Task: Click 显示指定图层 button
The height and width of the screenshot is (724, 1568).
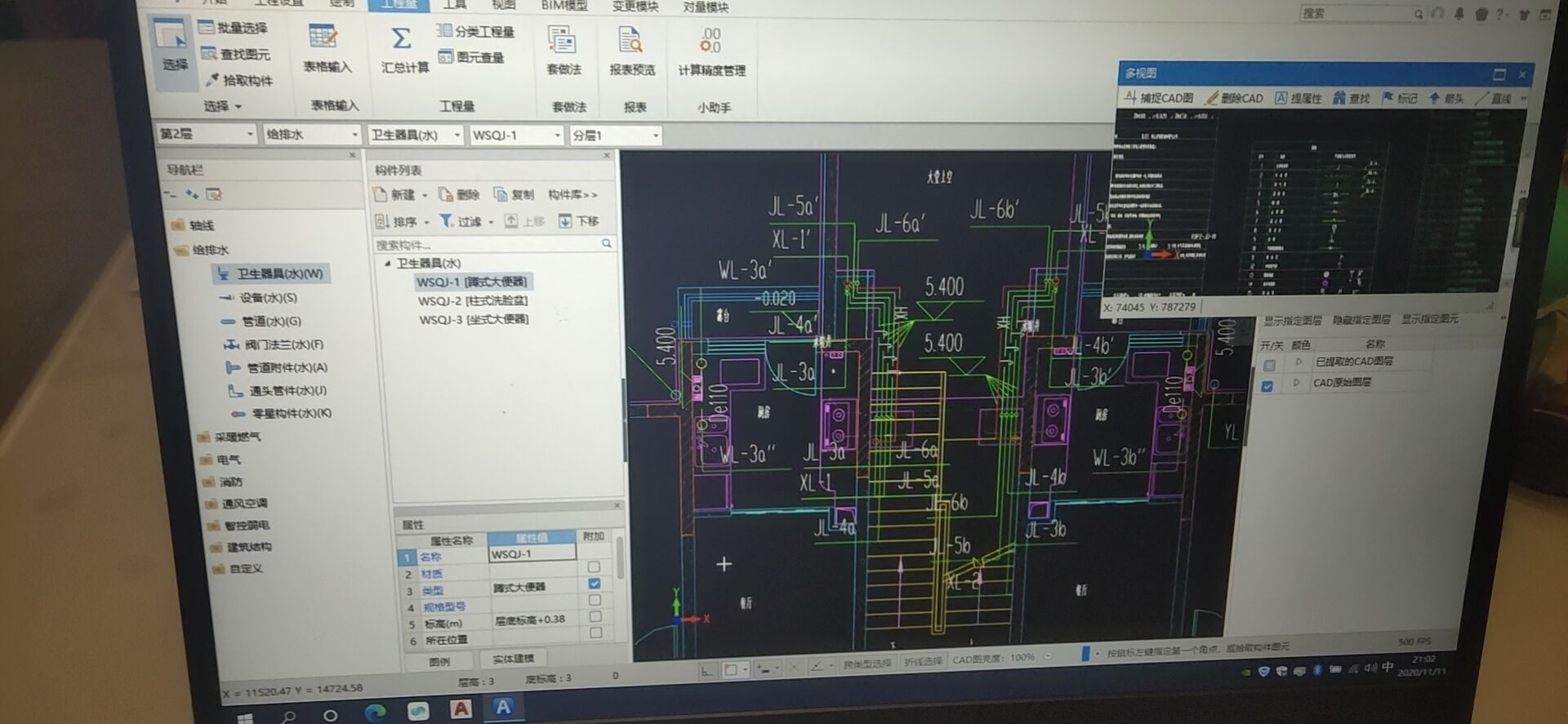Action: coord(1293,321)
